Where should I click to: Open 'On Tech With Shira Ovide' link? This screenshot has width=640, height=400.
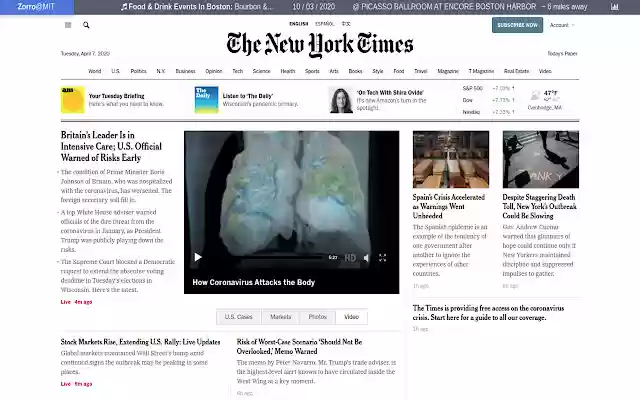[390, 93]
